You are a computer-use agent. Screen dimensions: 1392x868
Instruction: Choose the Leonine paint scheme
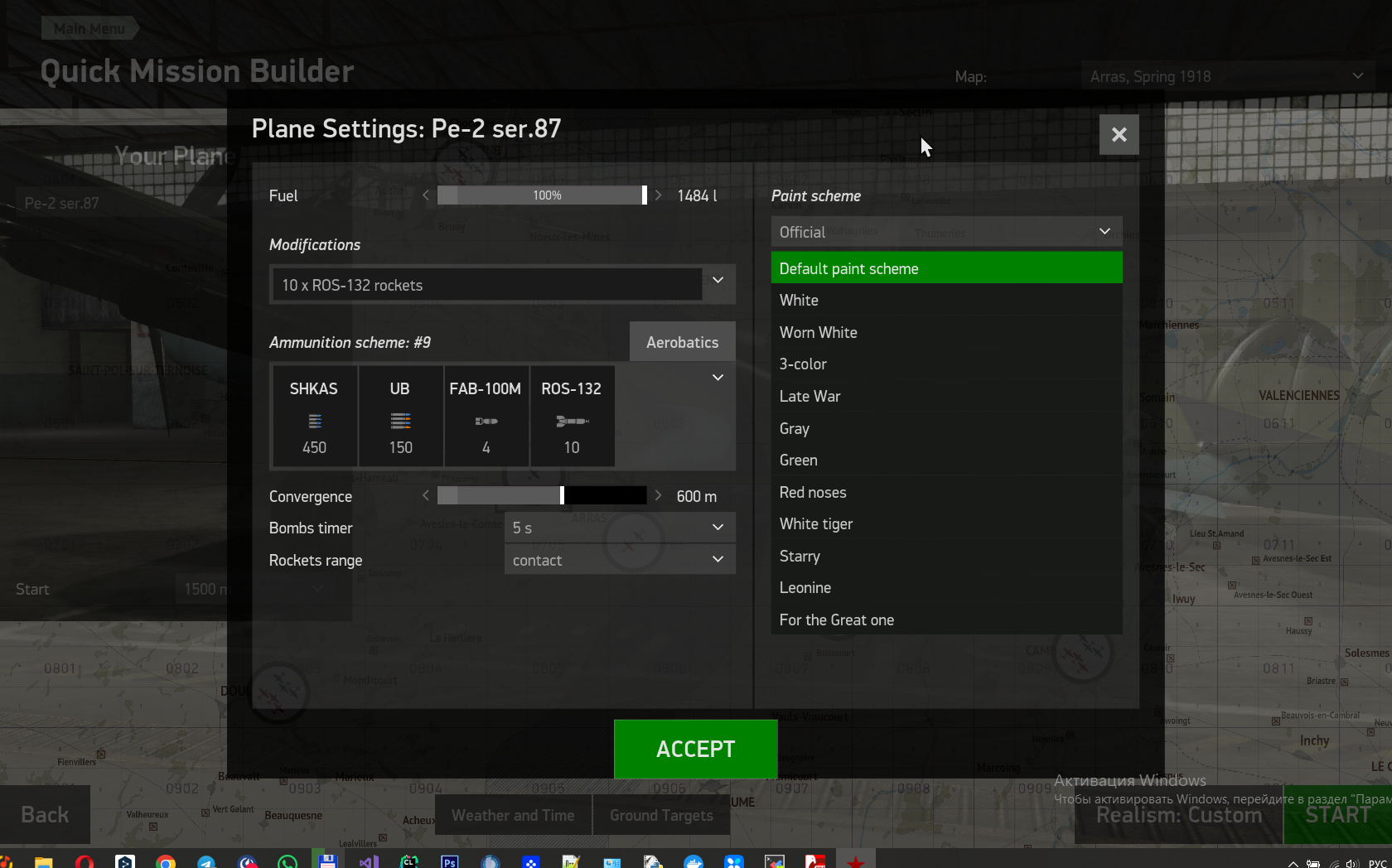click(946, 588)
